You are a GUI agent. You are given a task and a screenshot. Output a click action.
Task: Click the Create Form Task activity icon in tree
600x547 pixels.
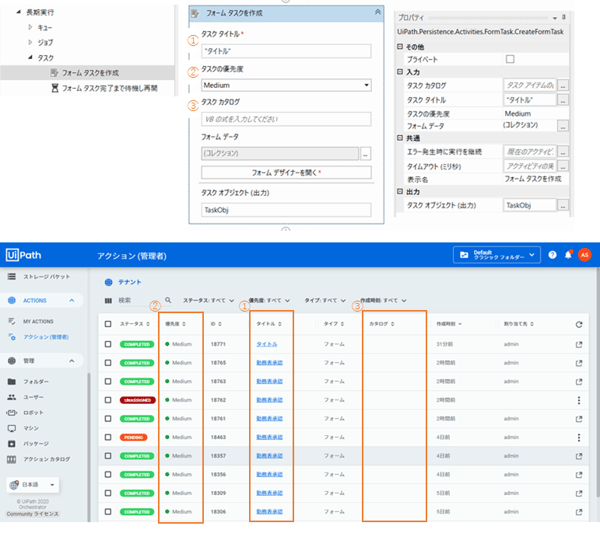point(54,73)
